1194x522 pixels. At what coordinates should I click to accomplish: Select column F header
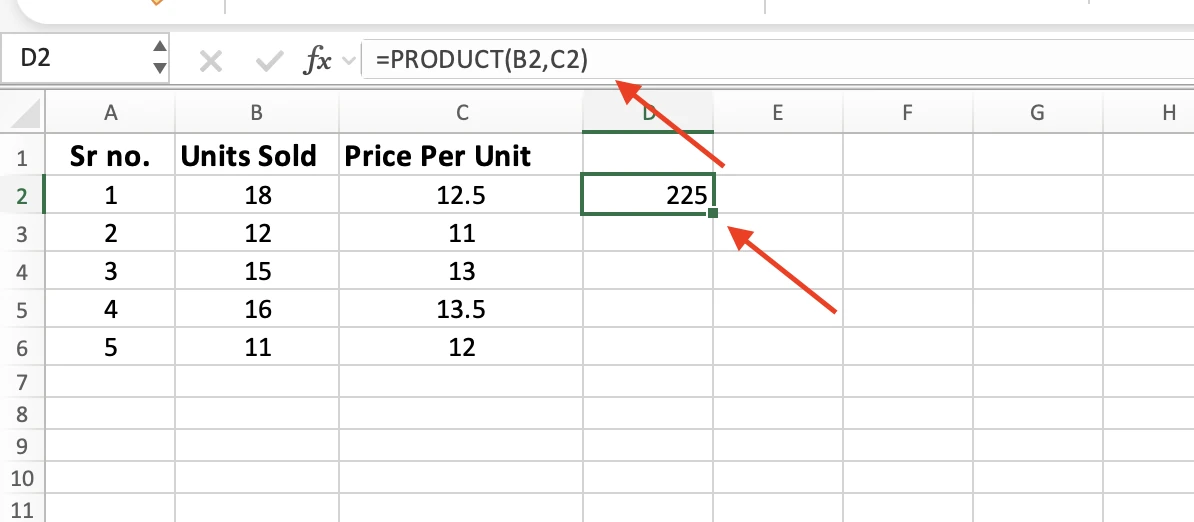tap(907, 113)
